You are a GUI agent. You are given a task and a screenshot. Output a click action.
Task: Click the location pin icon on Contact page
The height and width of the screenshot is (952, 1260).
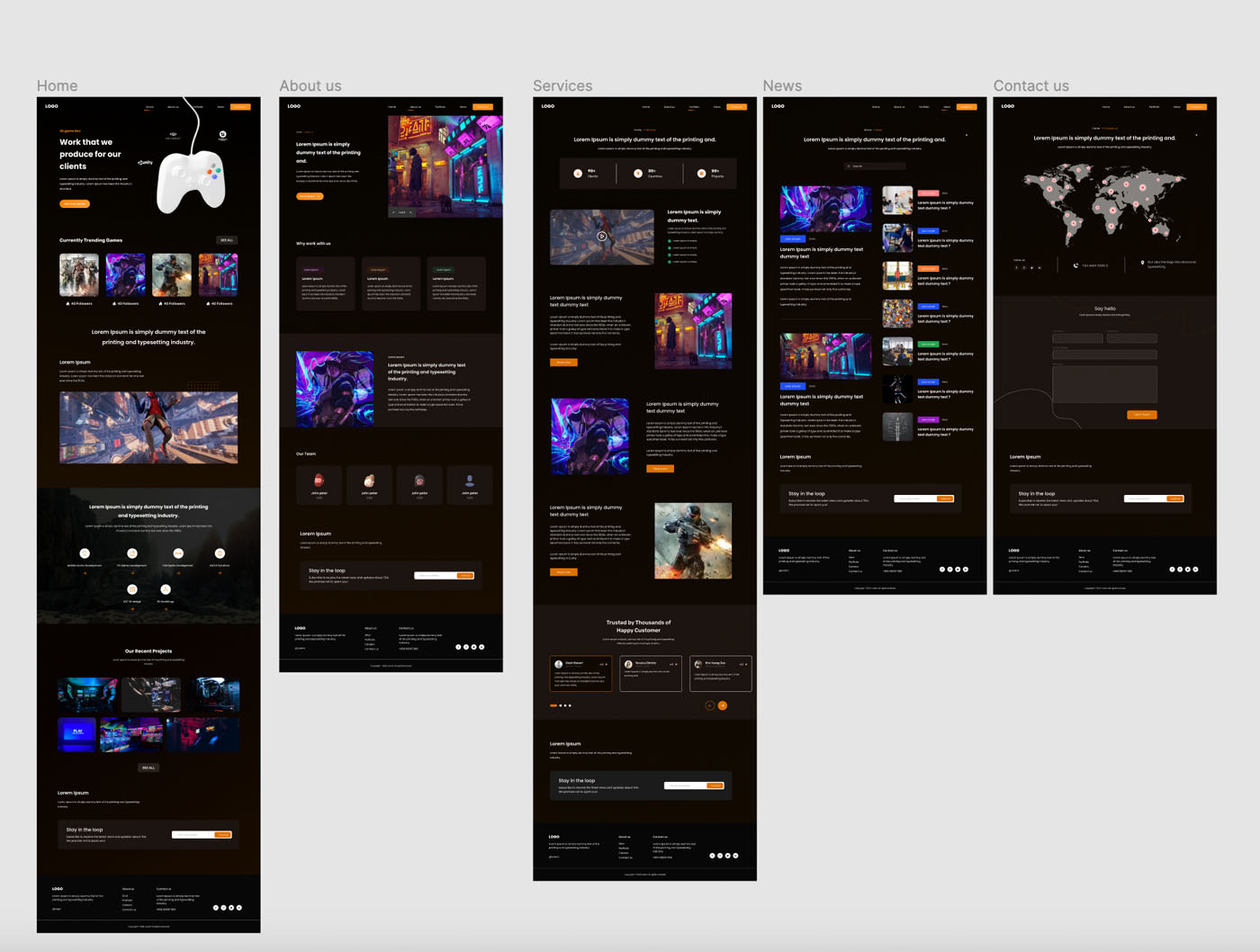(x=1142, y=264)
